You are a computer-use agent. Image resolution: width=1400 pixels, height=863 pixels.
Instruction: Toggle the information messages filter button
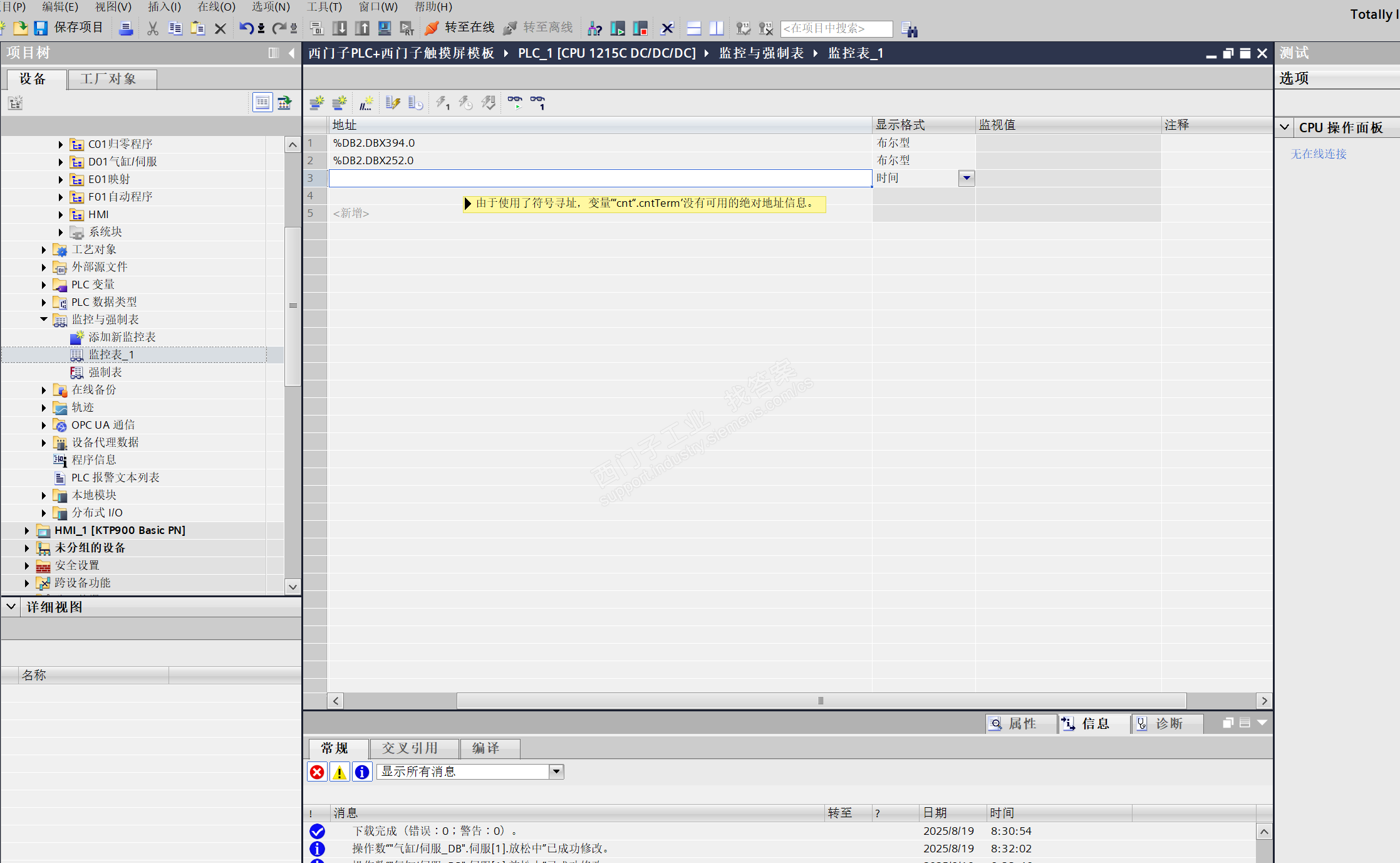point(362,772)
